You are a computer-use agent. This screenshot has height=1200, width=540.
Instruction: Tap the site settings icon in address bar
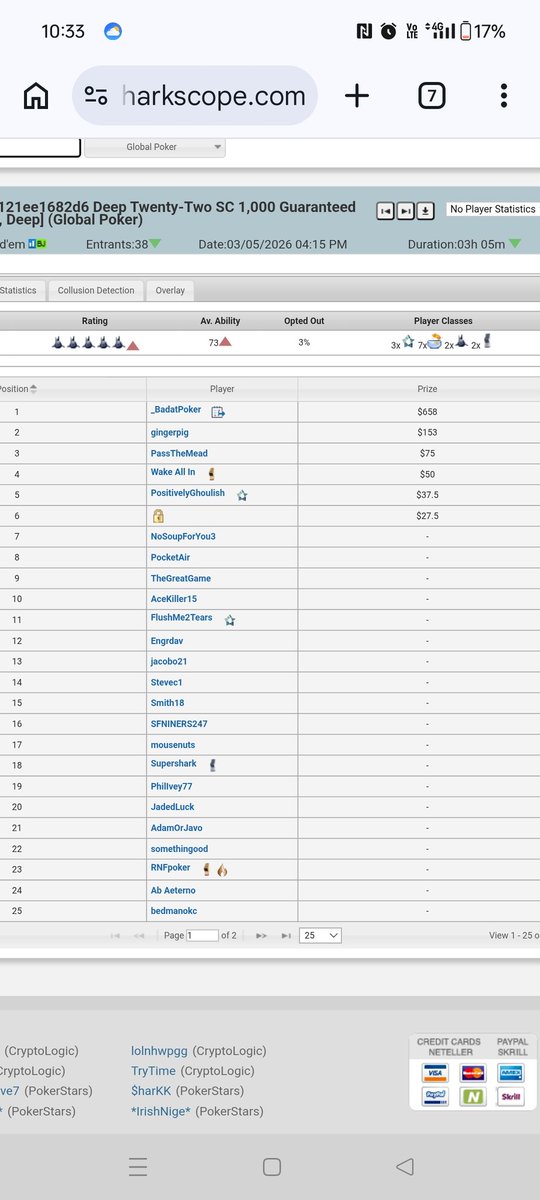[96, 96]
